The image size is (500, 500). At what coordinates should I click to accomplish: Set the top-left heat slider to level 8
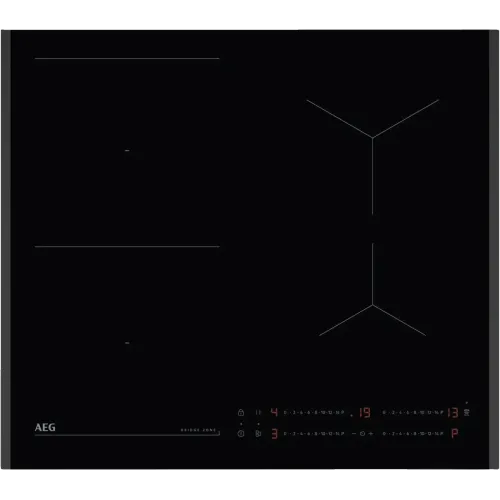click(316, 413)
